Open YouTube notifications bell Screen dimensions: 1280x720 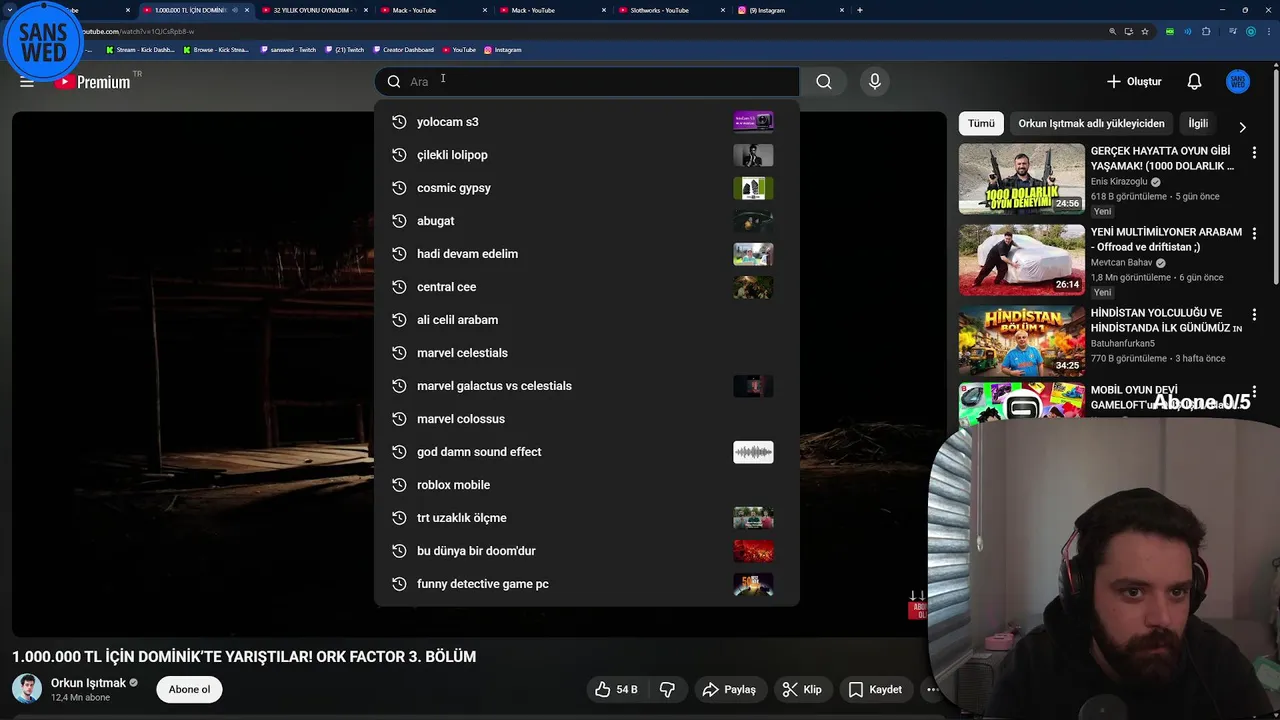click(1194, 82)
